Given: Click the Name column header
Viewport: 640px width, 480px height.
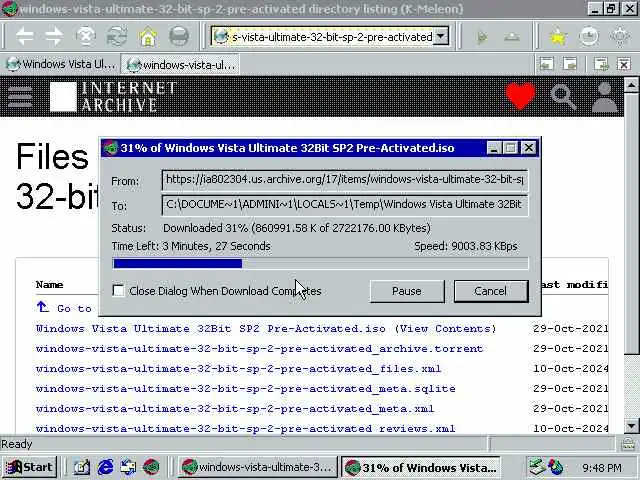Looking at the screenshot, I should click(x=49, y=284).
